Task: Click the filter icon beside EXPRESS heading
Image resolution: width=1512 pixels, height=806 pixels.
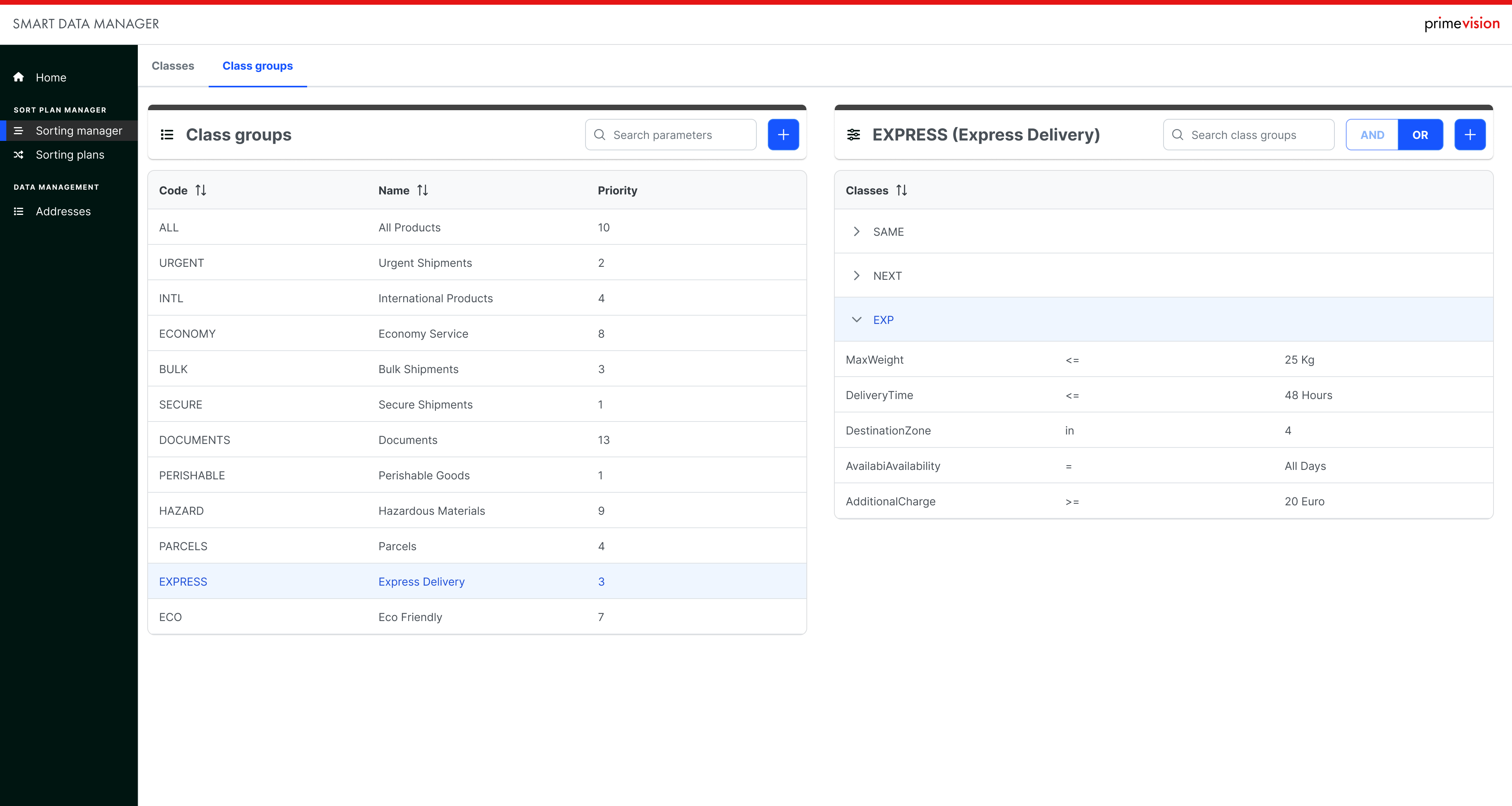Action: coord(854,134)
